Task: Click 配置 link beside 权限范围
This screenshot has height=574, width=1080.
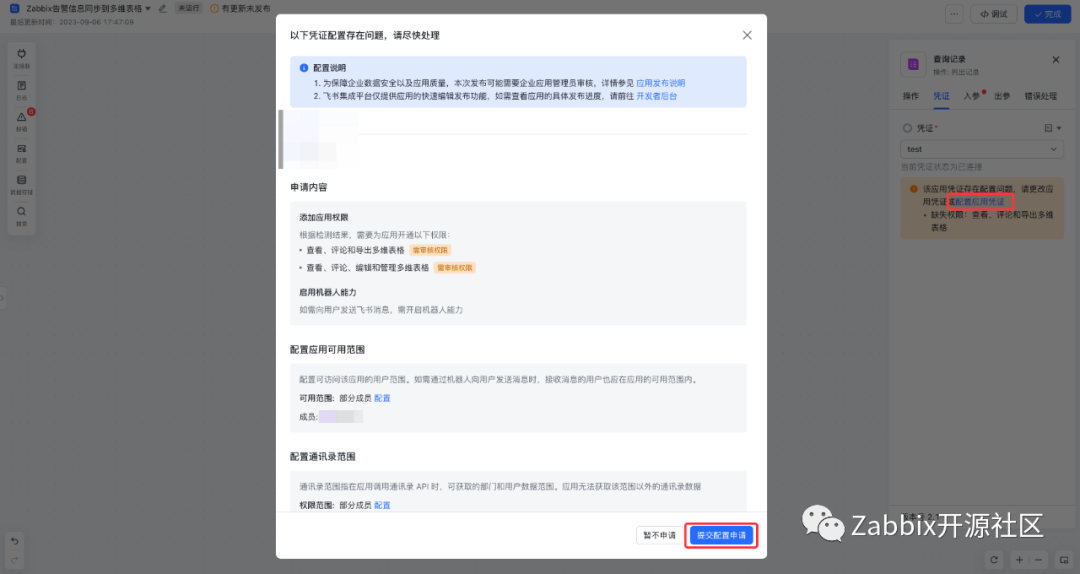Action: click(x=382, y=505)
